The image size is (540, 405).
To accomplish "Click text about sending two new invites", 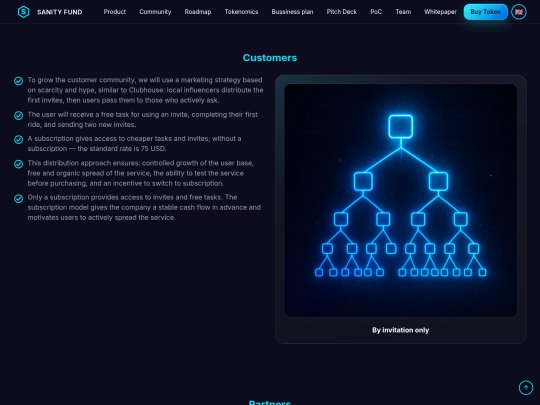I will click(143, 120).
